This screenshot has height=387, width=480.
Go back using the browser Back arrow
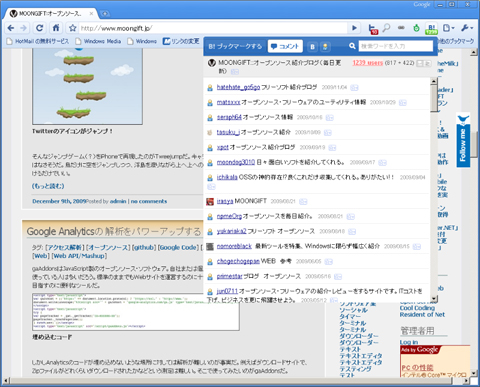coord(11,28)
